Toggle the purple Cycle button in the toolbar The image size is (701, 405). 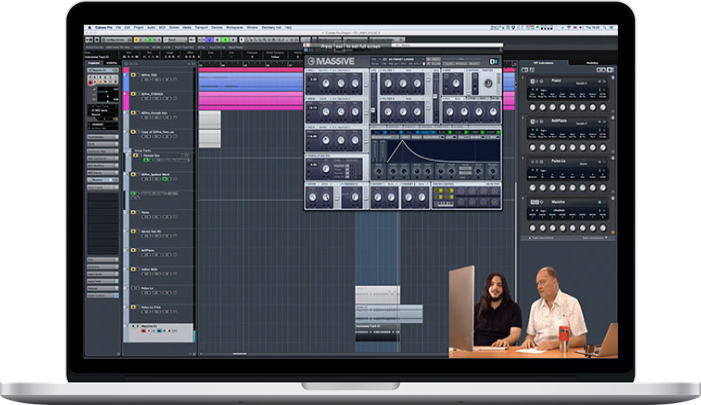(x=210, y=40)
